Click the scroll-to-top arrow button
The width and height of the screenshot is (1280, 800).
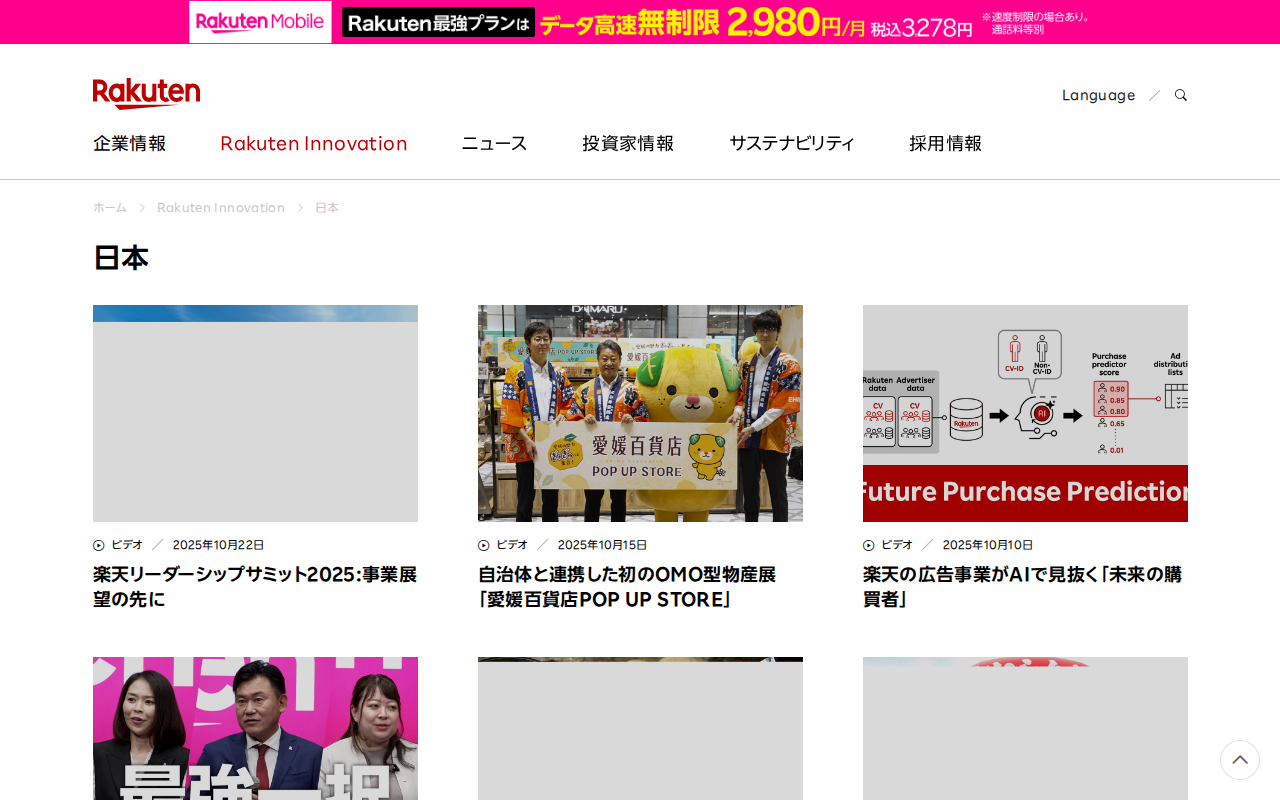pos(1240,760)
